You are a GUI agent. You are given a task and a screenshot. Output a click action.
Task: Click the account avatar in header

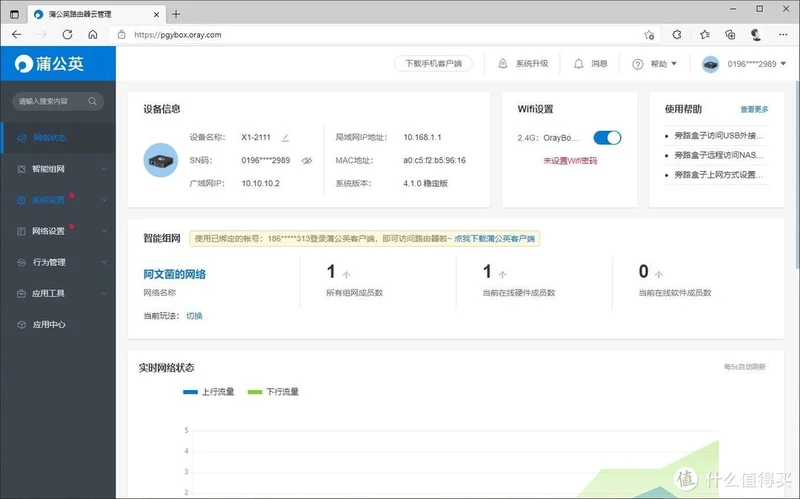(710, 64)
